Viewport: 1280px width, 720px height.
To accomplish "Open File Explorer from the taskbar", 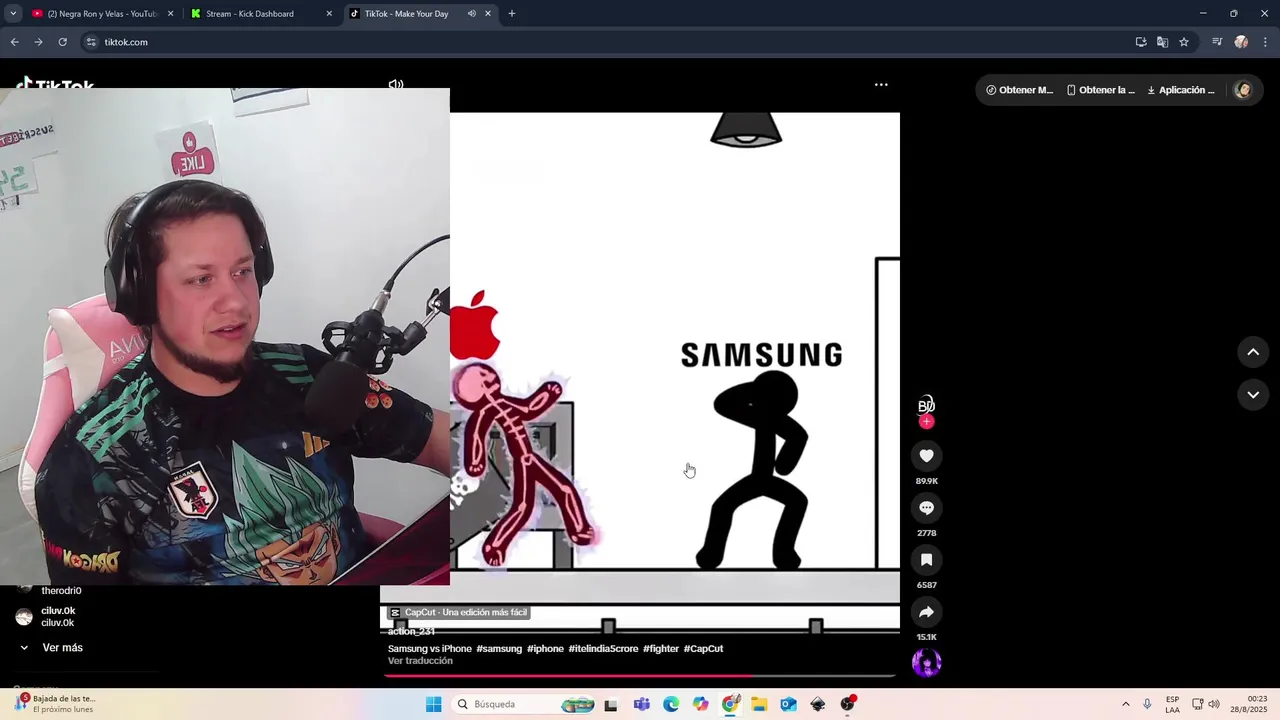I will 759,704.
